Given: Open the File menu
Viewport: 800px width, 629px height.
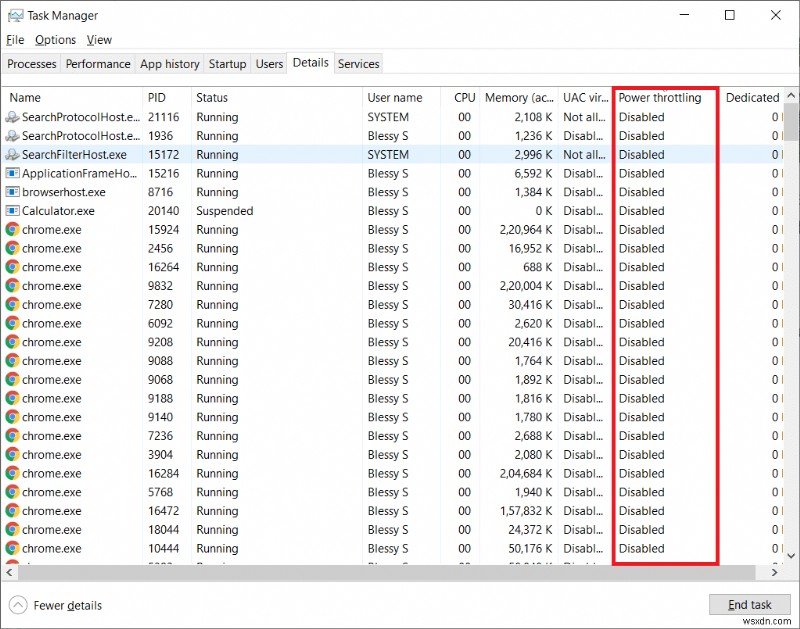Looking at the screenshot, I should (x=15, y=39).
